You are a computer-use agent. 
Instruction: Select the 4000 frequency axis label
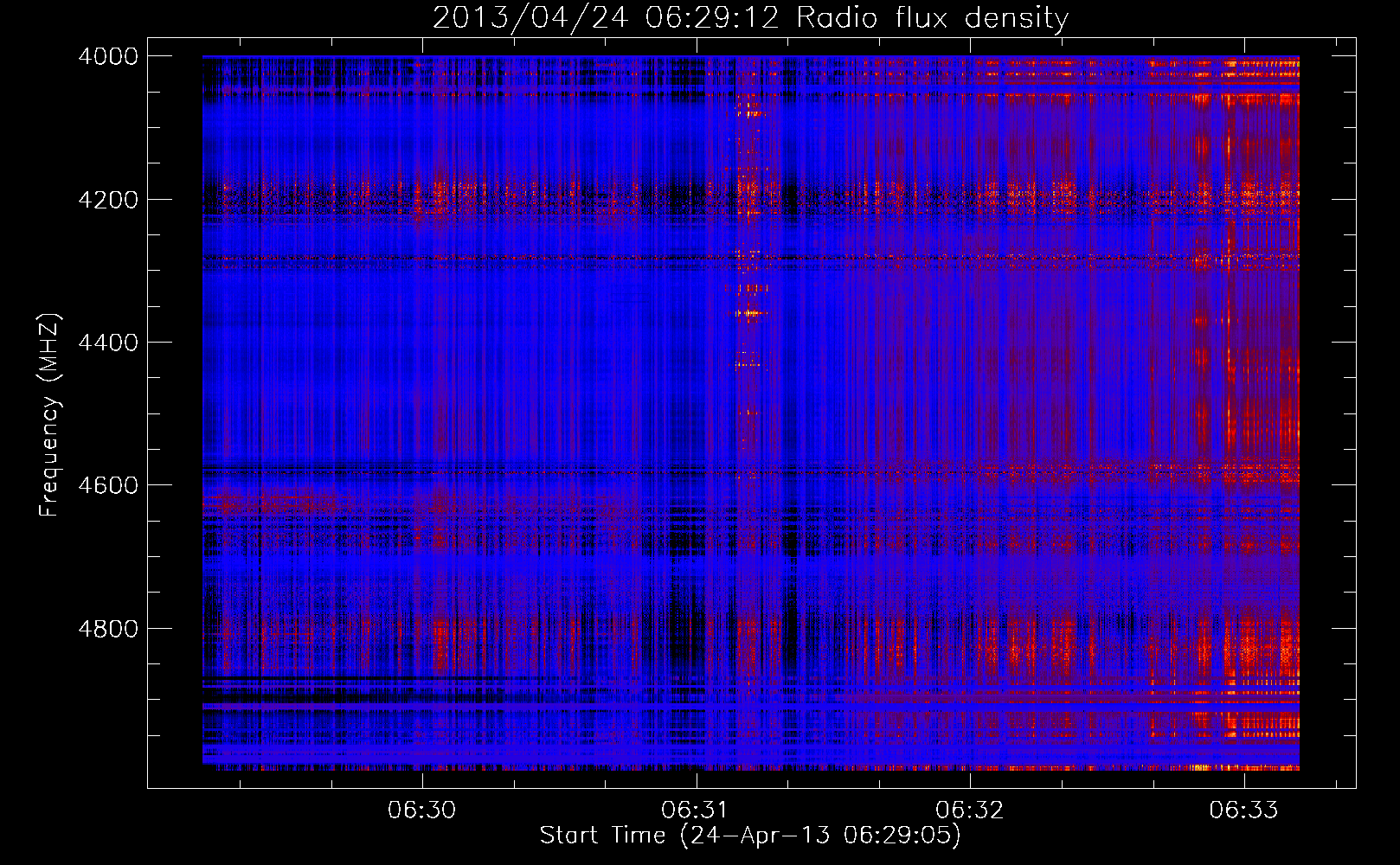[108, 56]
